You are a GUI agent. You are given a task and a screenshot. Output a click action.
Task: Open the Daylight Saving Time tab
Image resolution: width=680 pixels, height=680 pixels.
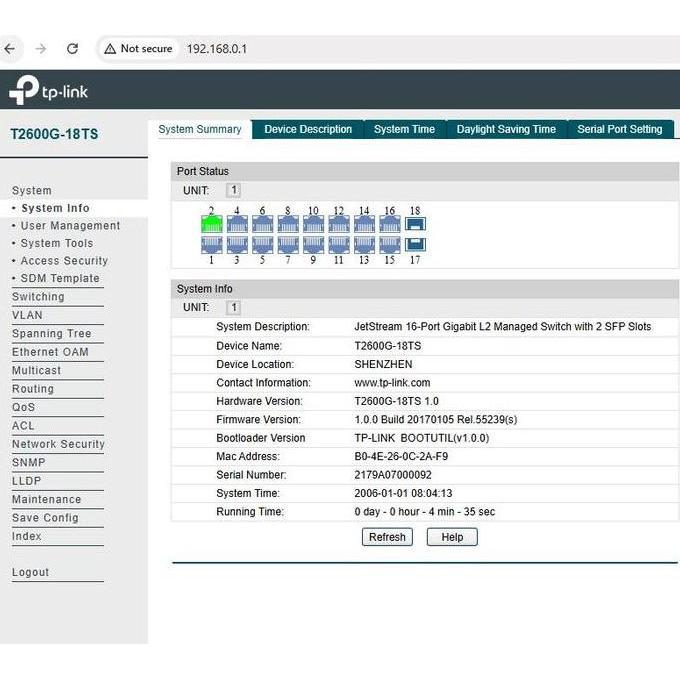tap(506, 129)
